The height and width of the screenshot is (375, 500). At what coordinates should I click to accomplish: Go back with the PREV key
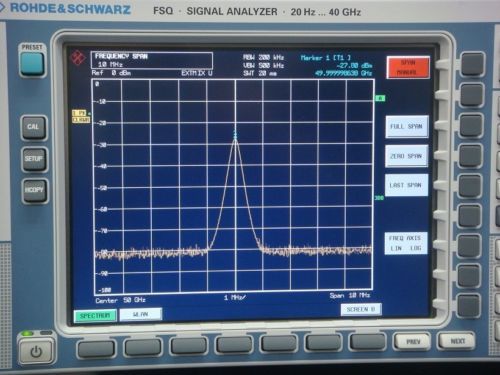pos(413,342)
